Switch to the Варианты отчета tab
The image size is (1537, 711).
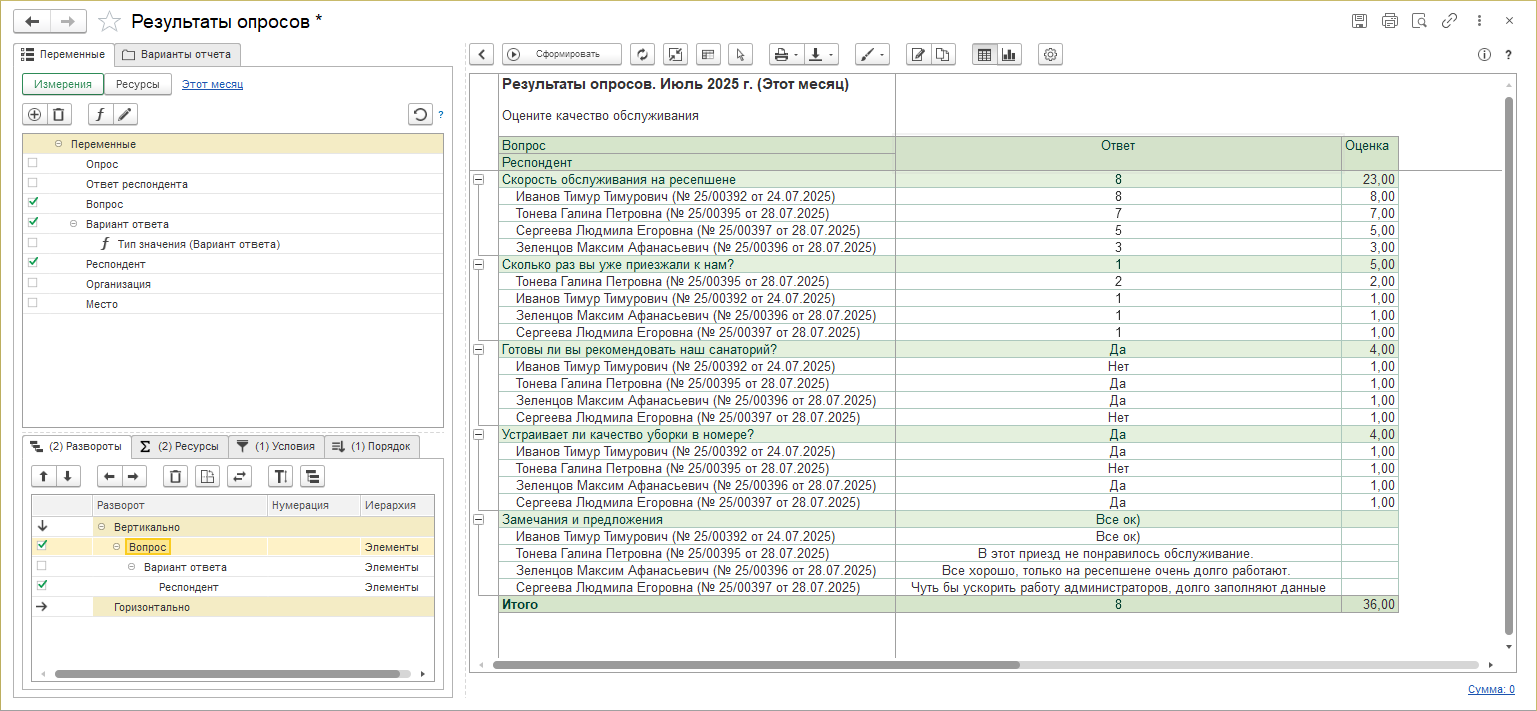177,54
